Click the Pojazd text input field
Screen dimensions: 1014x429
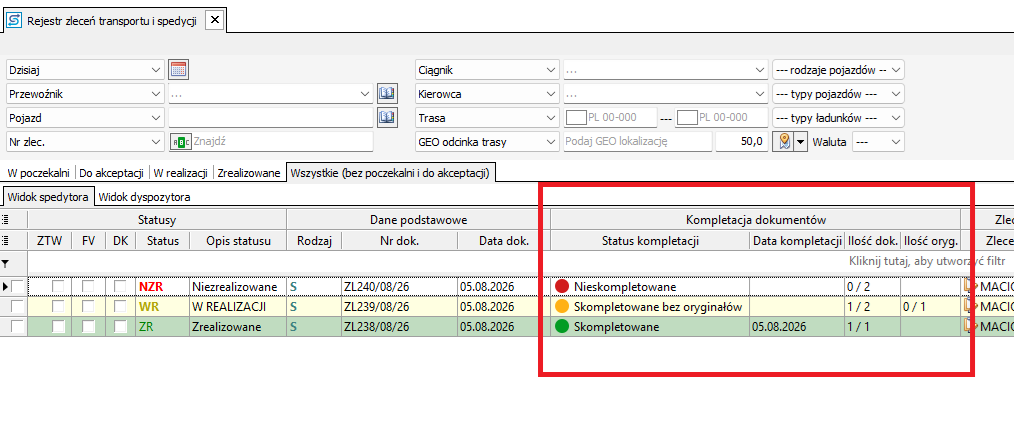(271, 118)
